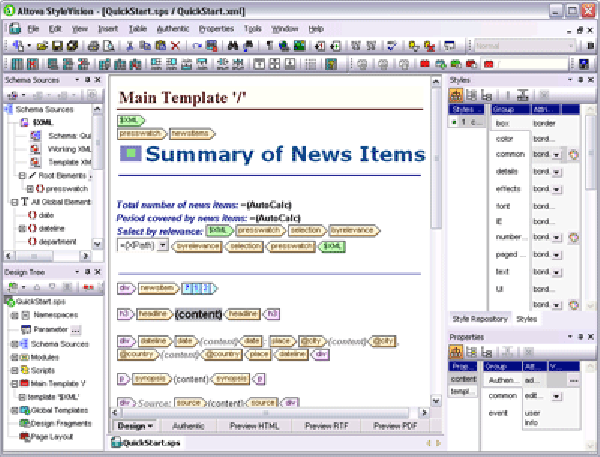The image size is (600, 457).
Task: Click the first table toolbar icon
Action: (17, 64)
